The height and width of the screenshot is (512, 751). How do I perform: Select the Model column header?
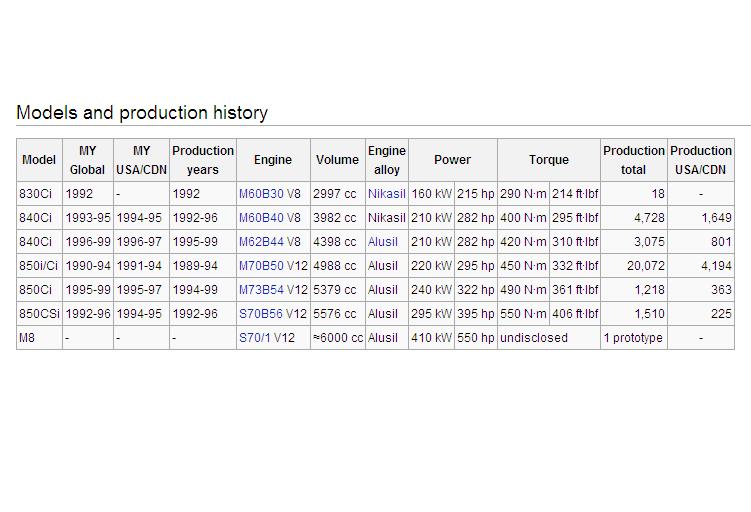coord(39,160)
